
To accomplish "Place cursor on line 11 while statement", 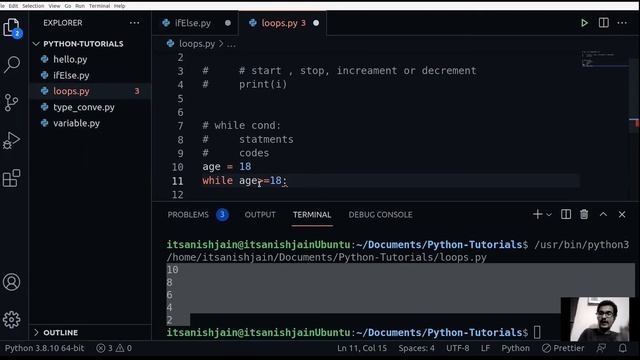I will point(244,180).
